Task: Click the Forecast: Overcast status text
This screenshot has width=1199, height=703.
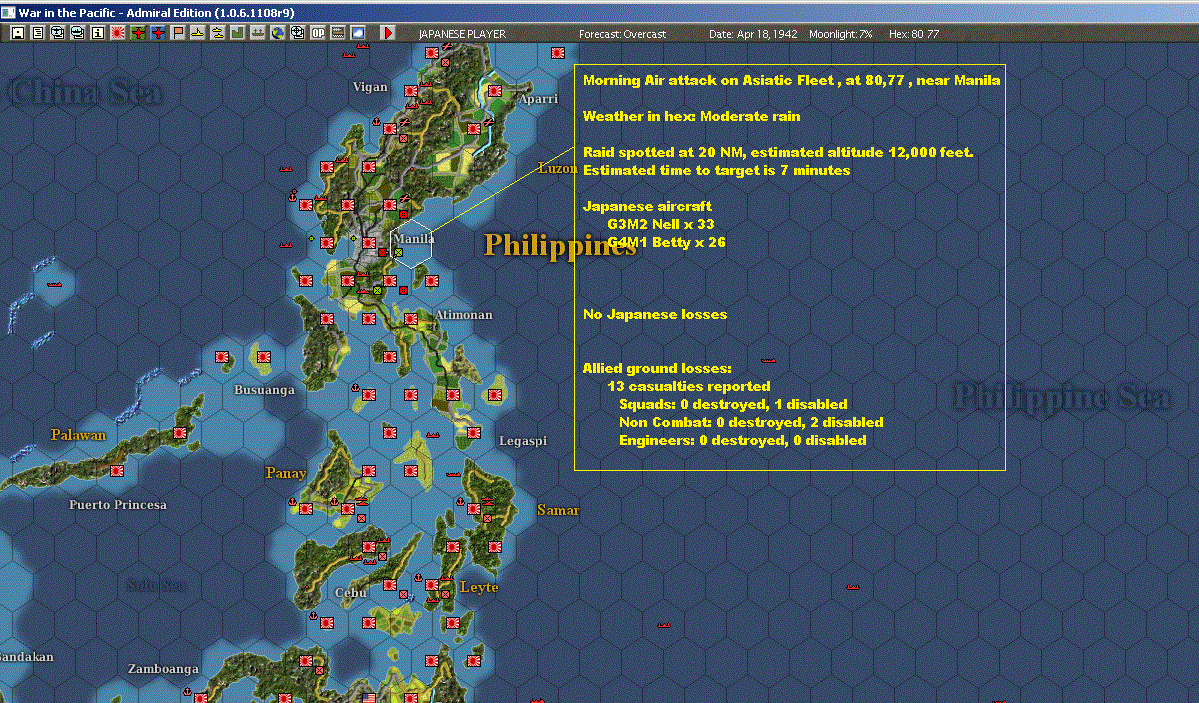Action: [622, 34]
